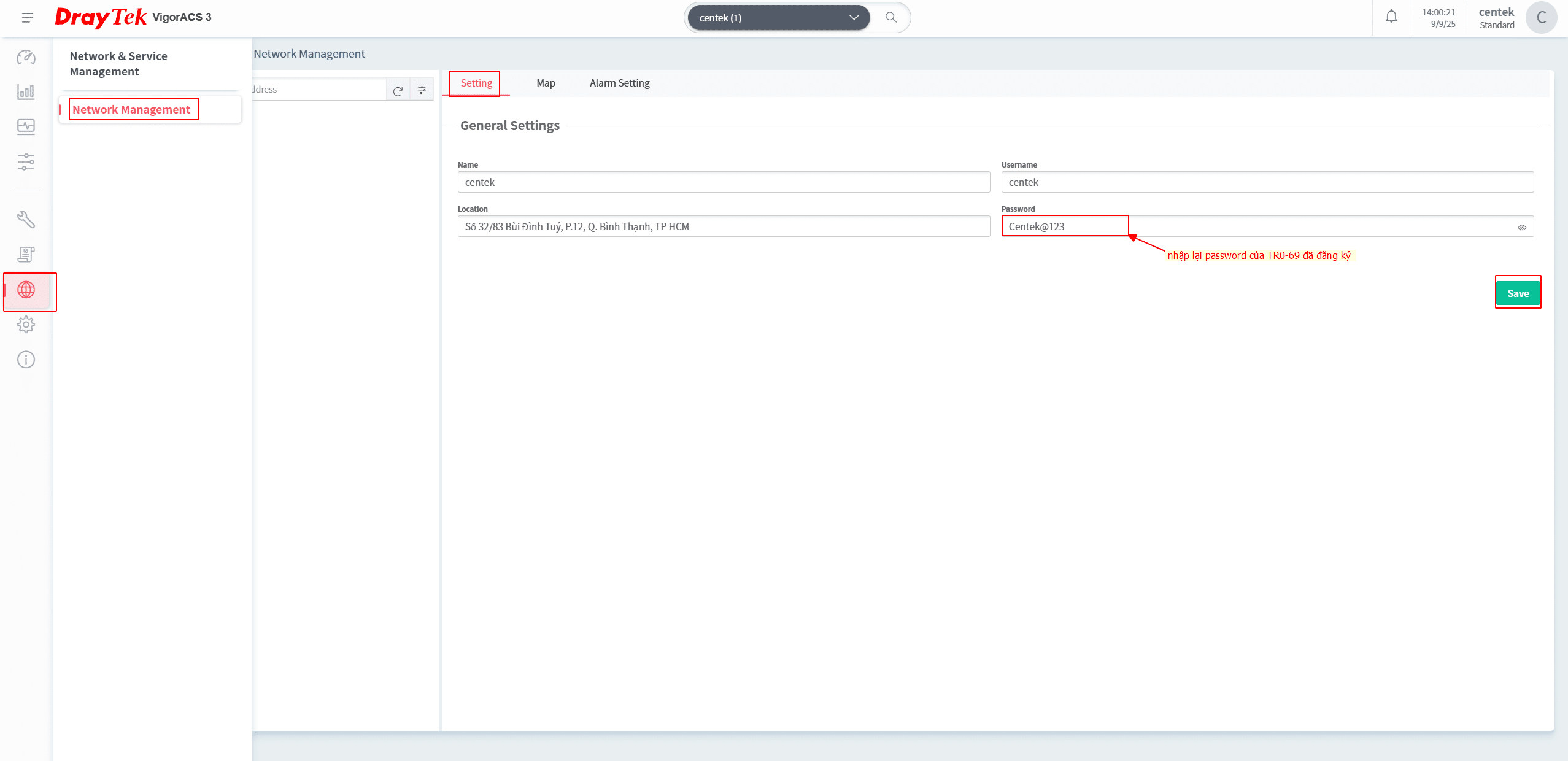1568x761 pixels.
Task: Toggle password visibility eye icon
Action: (x=1521, y=227)
